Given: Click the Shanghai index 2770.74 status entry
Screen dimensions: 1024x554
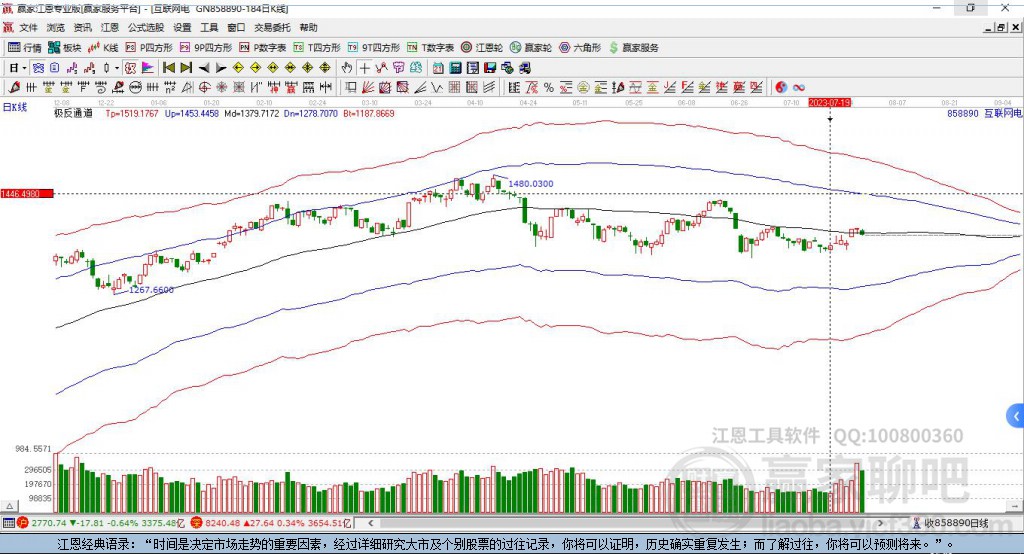Looking at the screenshot, I should coord(101,523).
